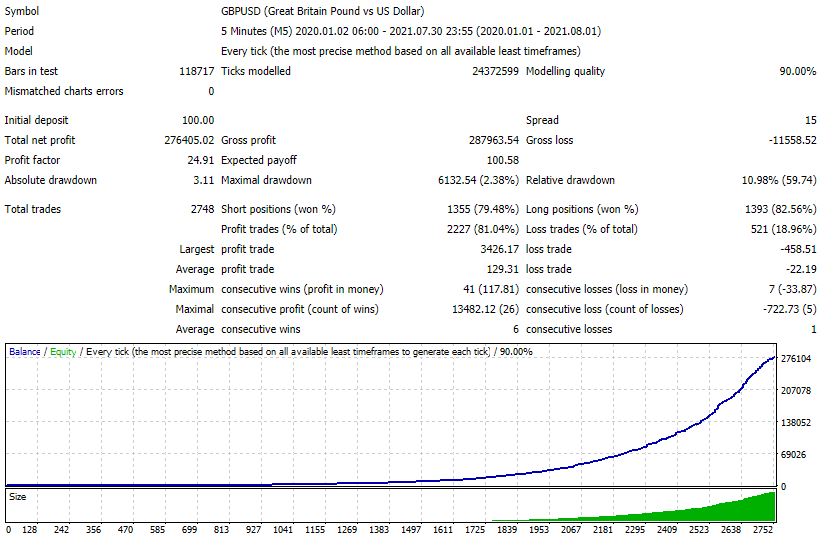
Task: Click Largest profit trade value 3426.17
Action: click(500, 249)
